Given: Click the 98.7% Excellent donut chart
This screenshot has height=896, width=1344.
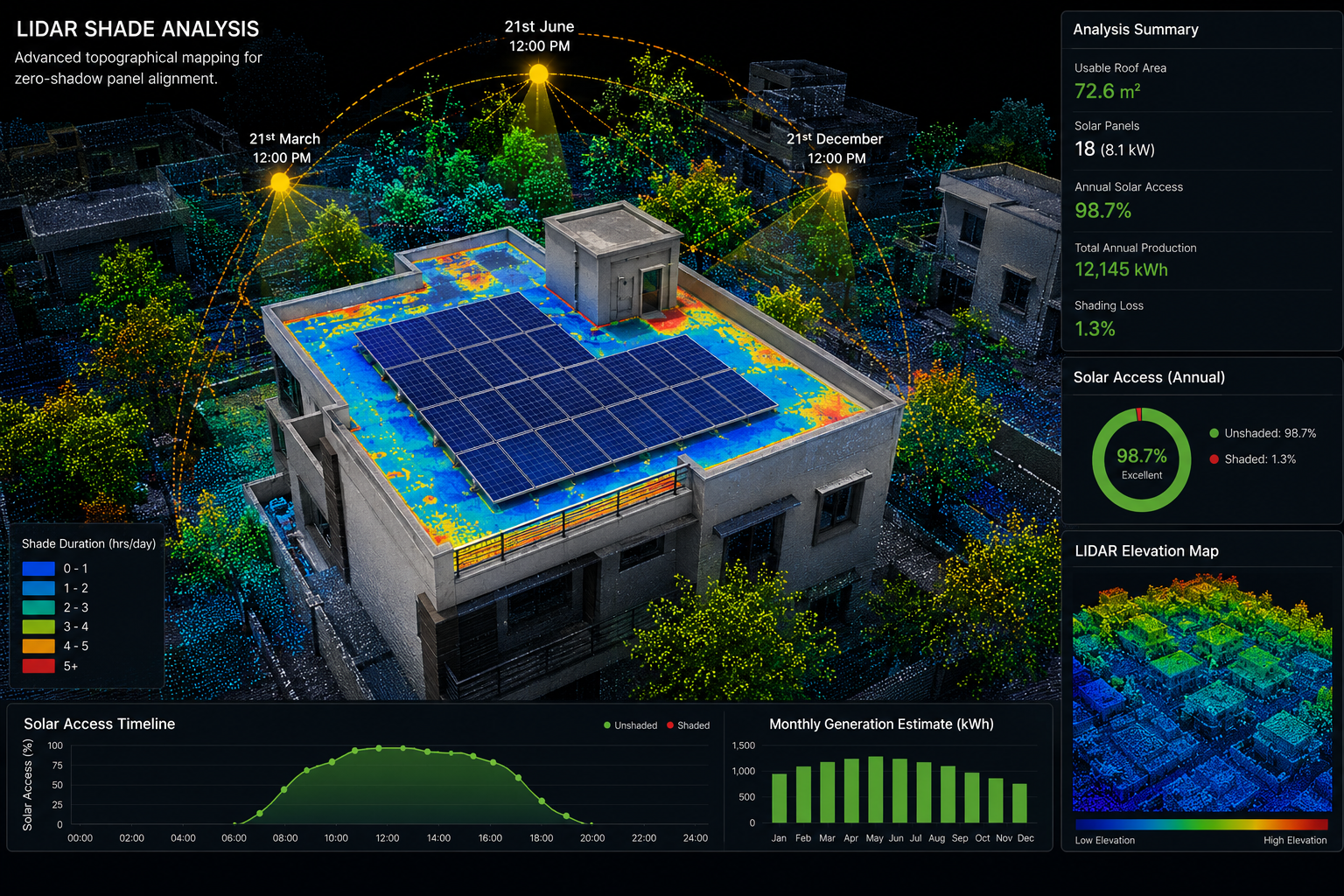Looking at the screenshot, I should 1141,460.
